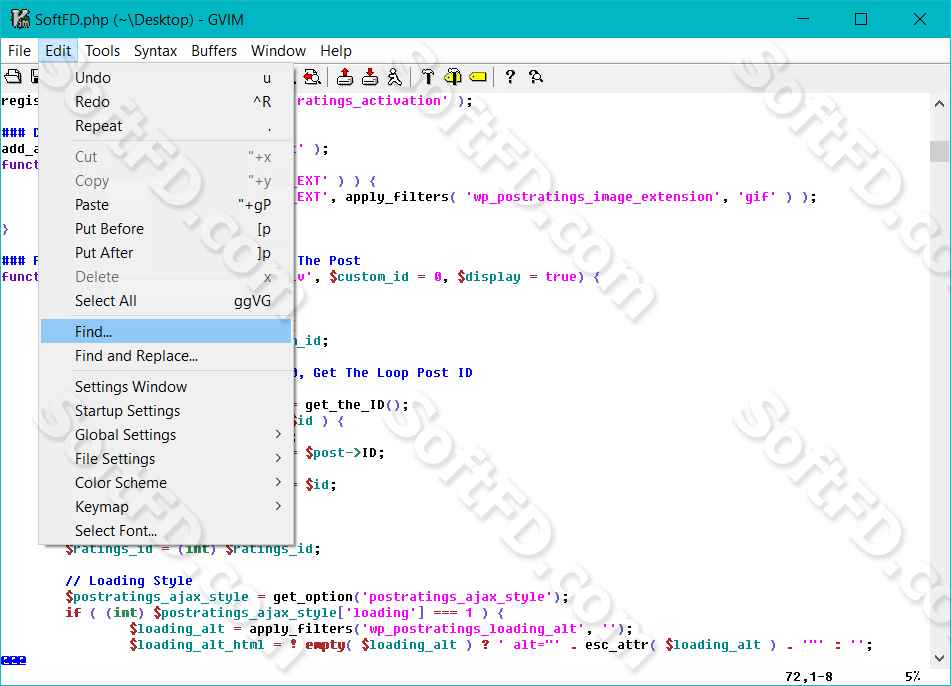Click the Find Previous toolbar icon
The height and width of the screenshot is (686, 951).
(x=312, y=76)
